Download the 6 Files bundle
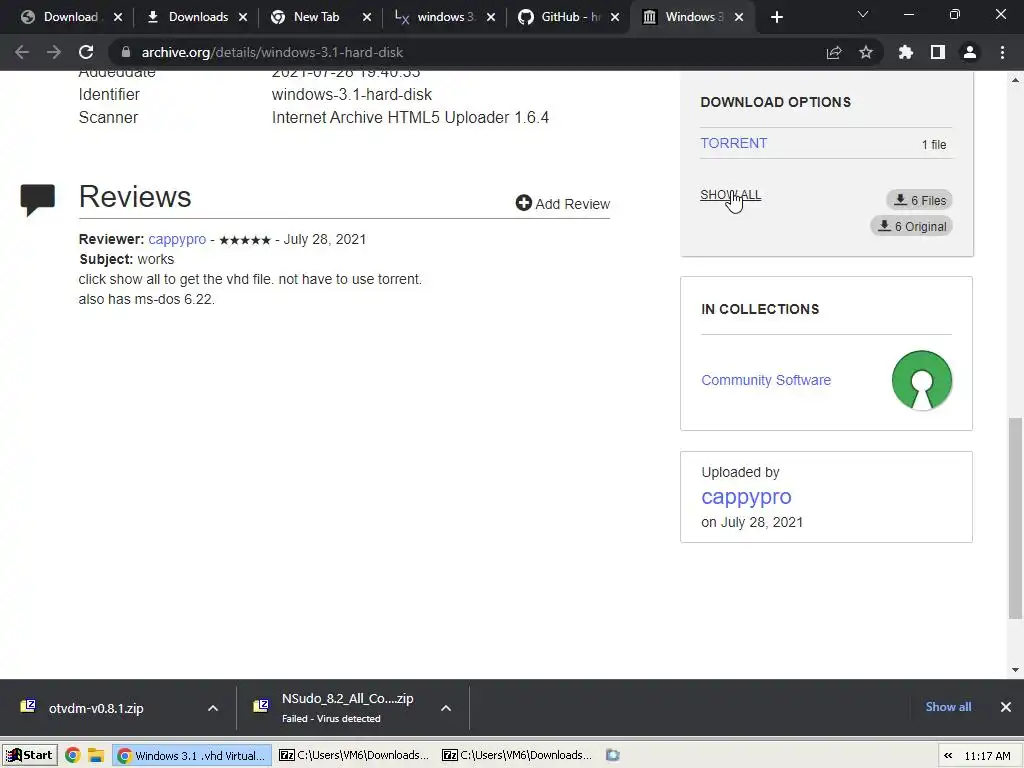The height and width of the screenshot is (768, 1024). [919, 200]
